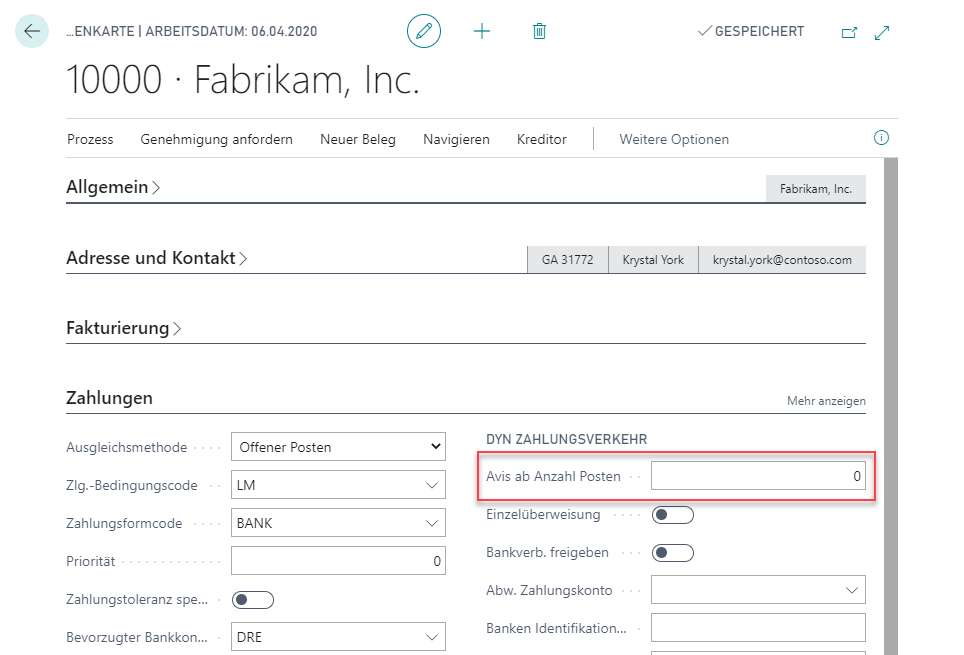Create a new record with plus icon
964x655 pixels.
(482, 31)
